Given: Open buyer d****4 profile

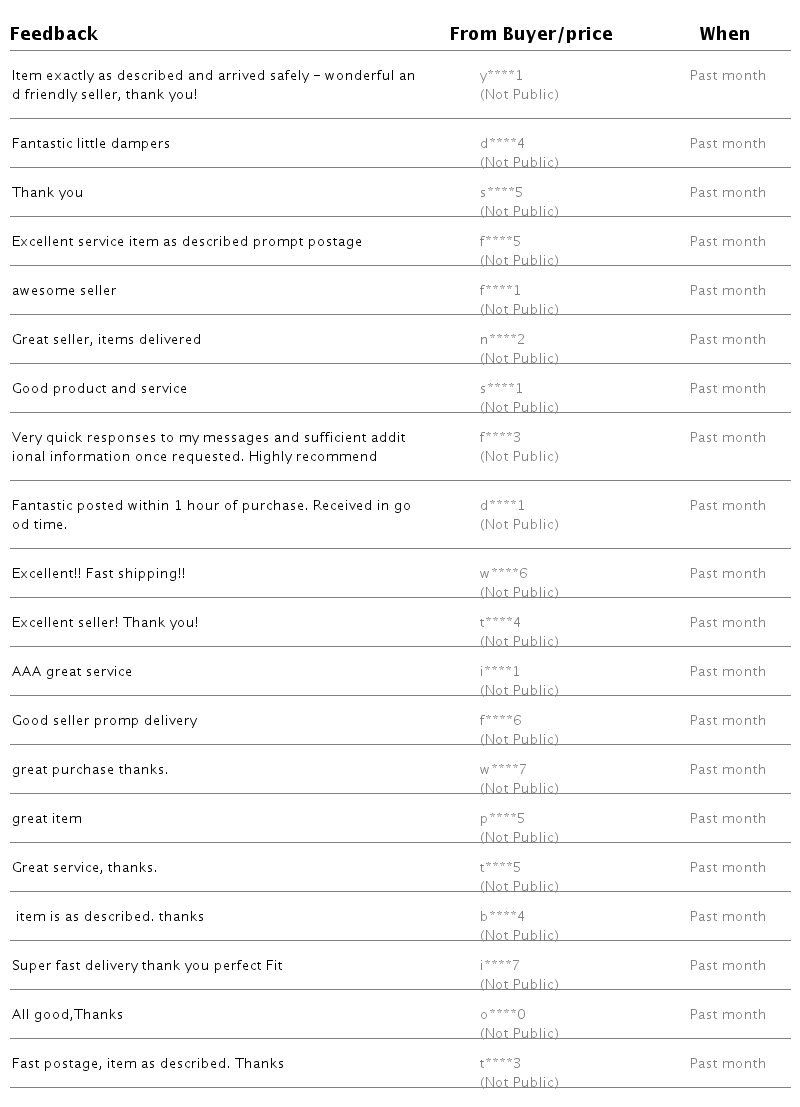Looking at the screenshot, I should (x=502, y=144).
